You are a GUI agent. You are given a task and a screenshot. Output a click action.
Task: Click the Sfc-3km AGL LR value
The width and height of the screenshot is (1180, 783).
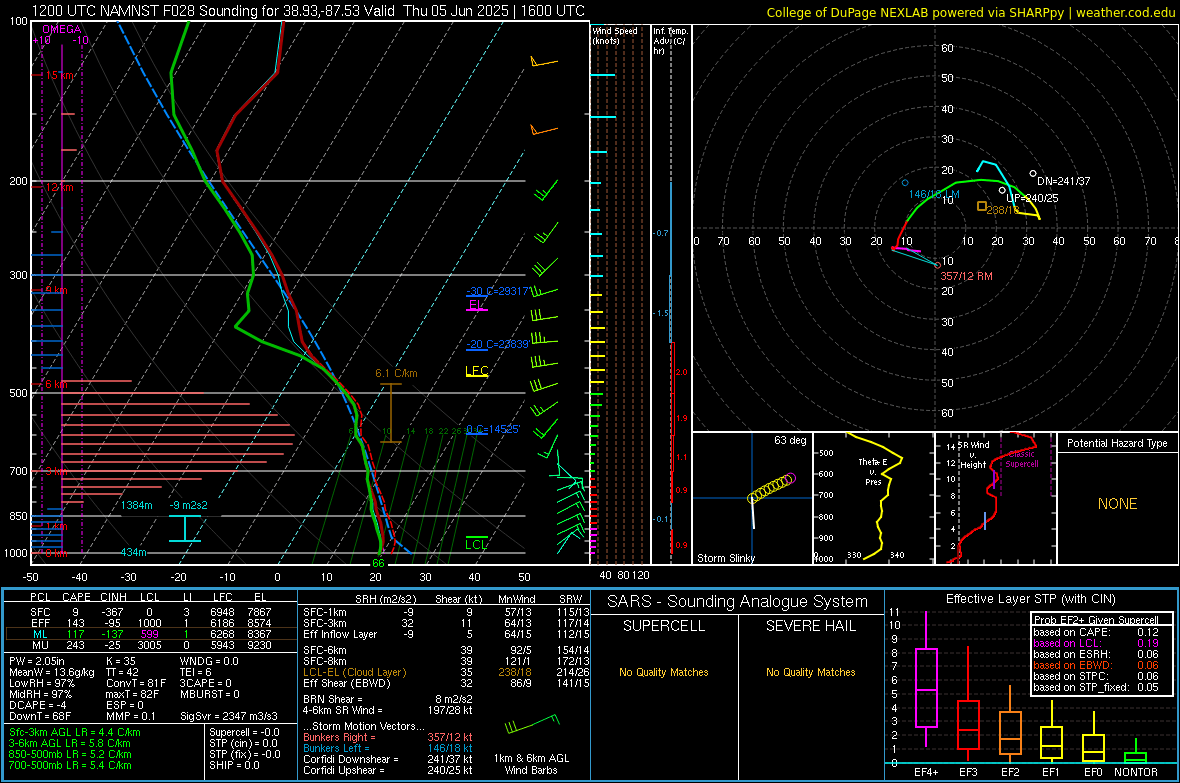(75, 732)
